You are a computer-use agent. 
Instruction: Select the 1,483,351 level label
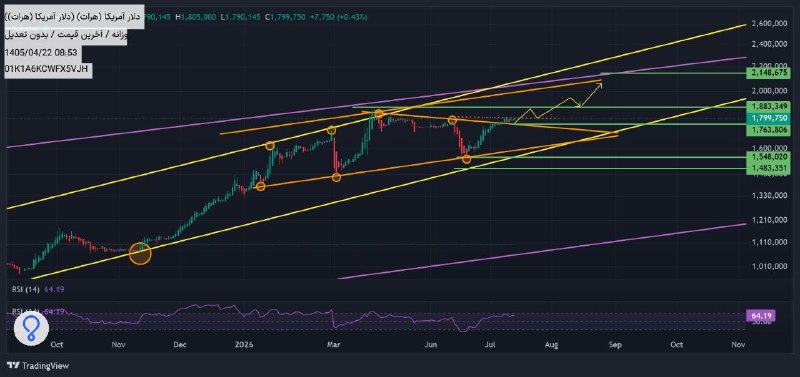pos(767,168)
